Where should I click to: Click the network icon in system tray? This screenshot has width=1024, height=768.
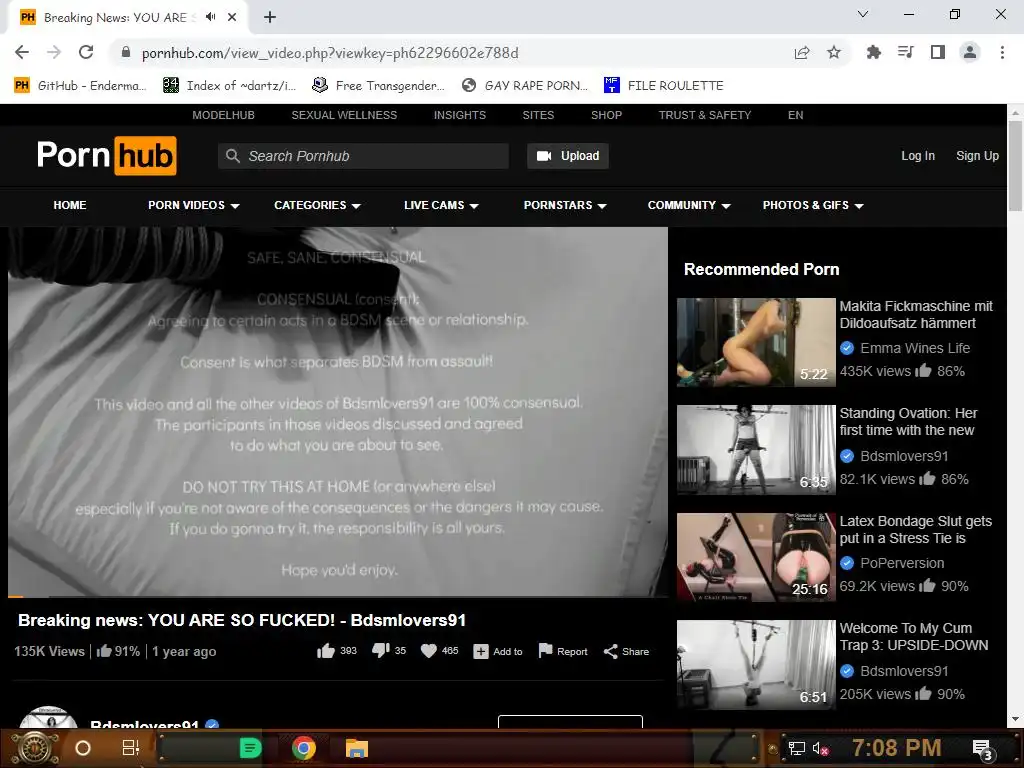[x=796, y=748]
